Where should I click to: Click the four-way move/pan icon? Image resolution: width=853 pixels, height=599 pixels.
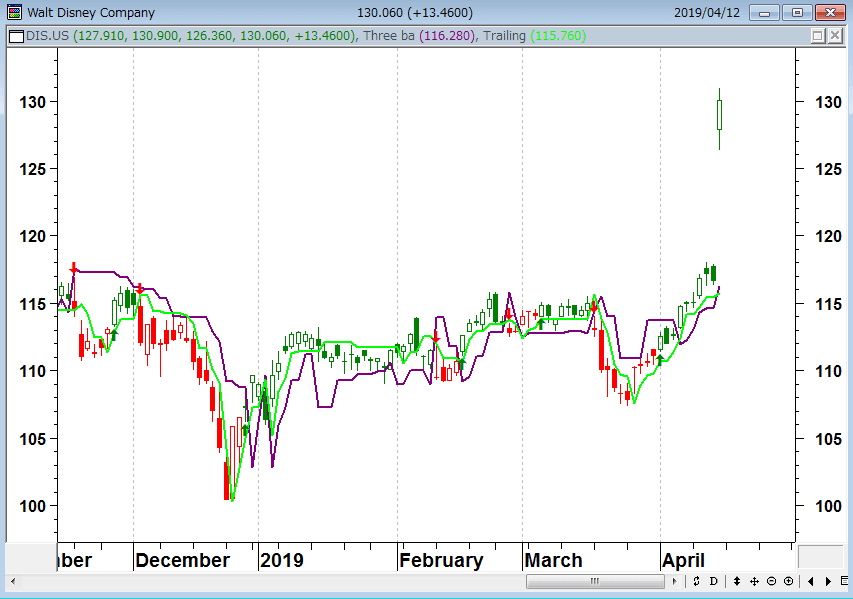754,582
